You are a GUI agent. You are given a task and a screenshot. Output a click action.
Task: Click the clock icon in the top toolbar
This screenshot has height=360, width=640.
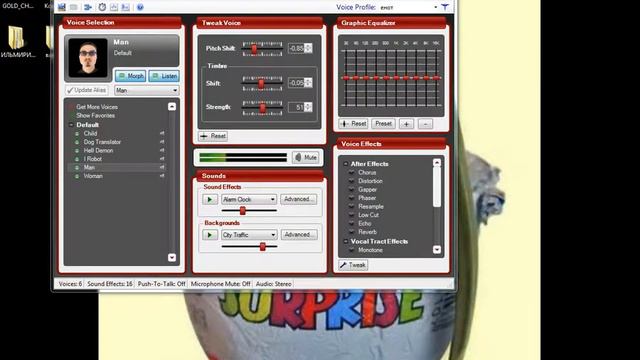(x=102, y=7)
